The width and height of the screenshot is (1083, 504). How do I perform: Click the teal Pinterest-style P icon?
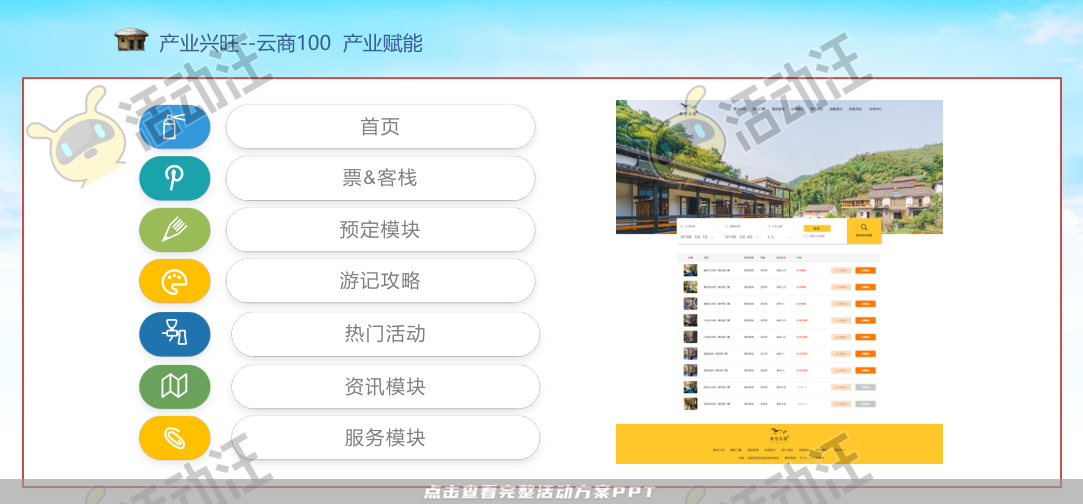click(x=174, y=178)
